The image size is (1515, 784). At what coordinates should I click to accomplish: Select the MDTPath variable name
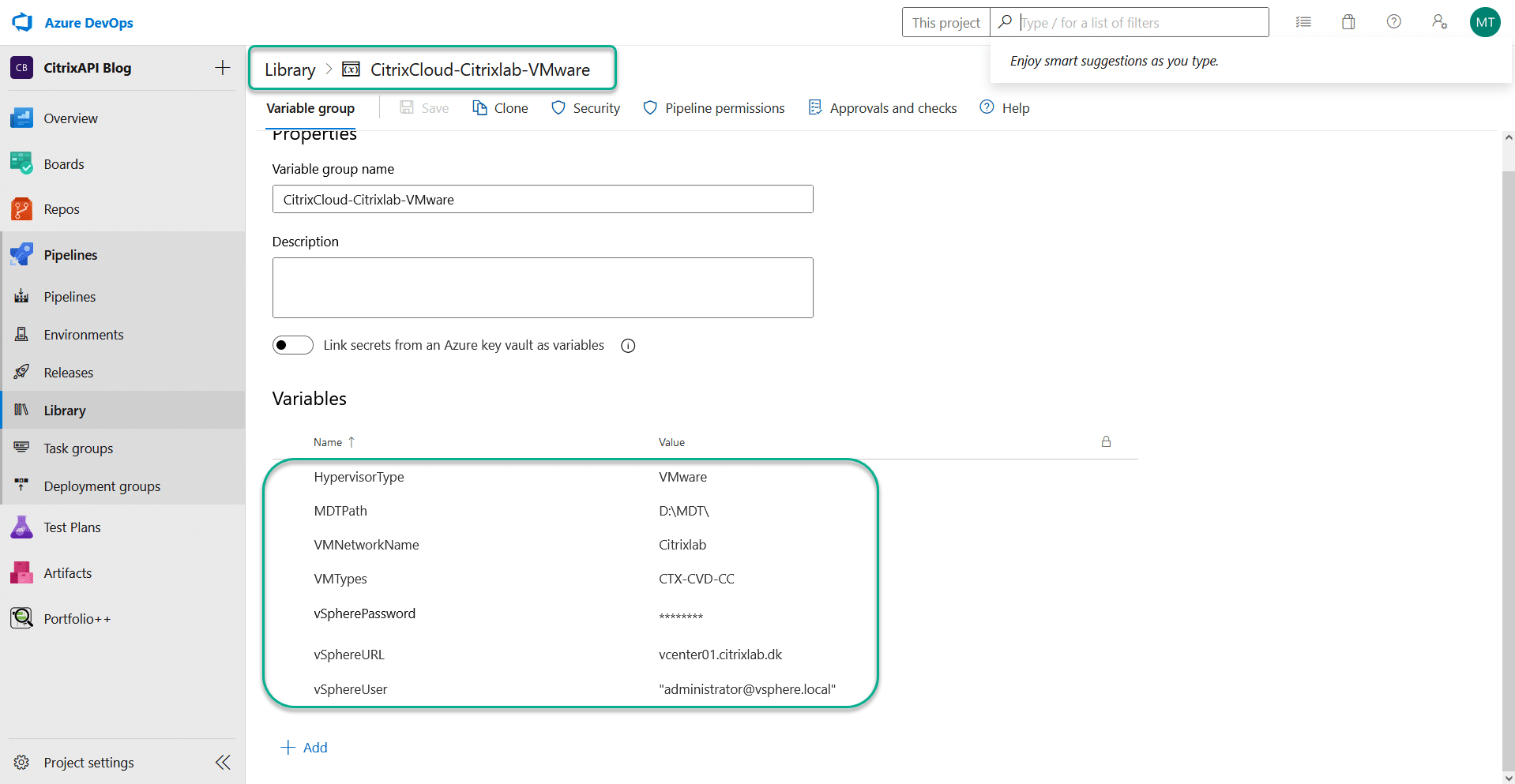[340, 511]
